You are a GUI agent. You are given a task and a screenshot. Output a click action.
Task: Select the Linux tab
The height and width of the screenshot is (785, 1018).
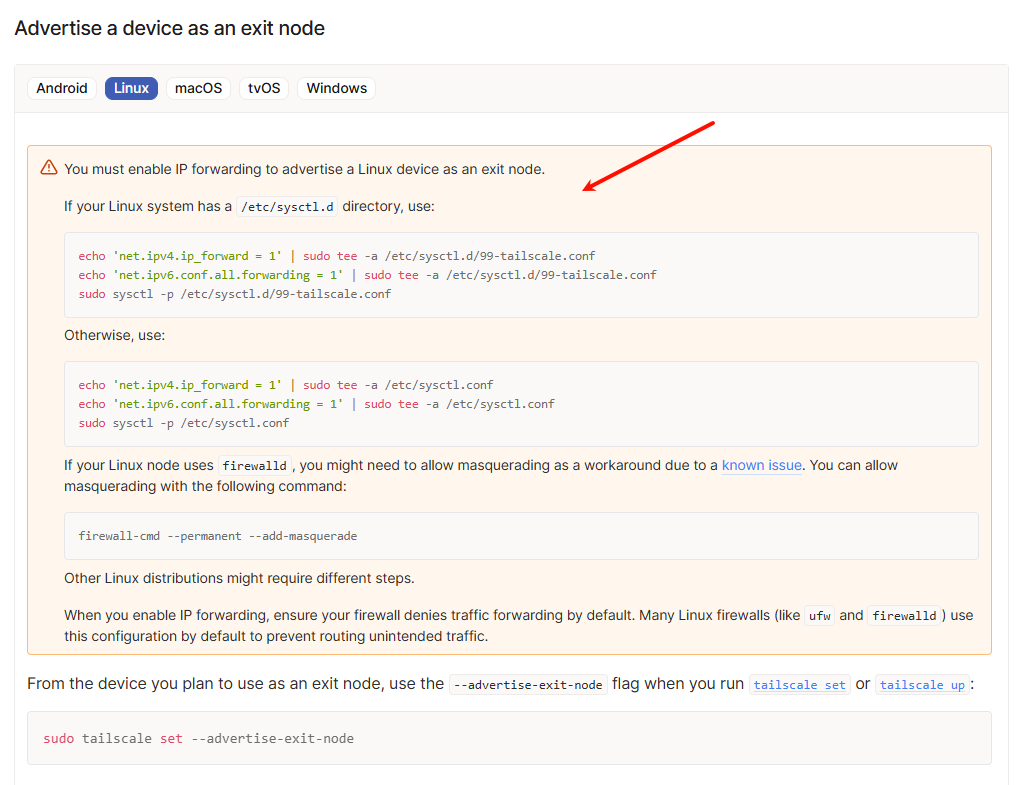coord(131,88)
